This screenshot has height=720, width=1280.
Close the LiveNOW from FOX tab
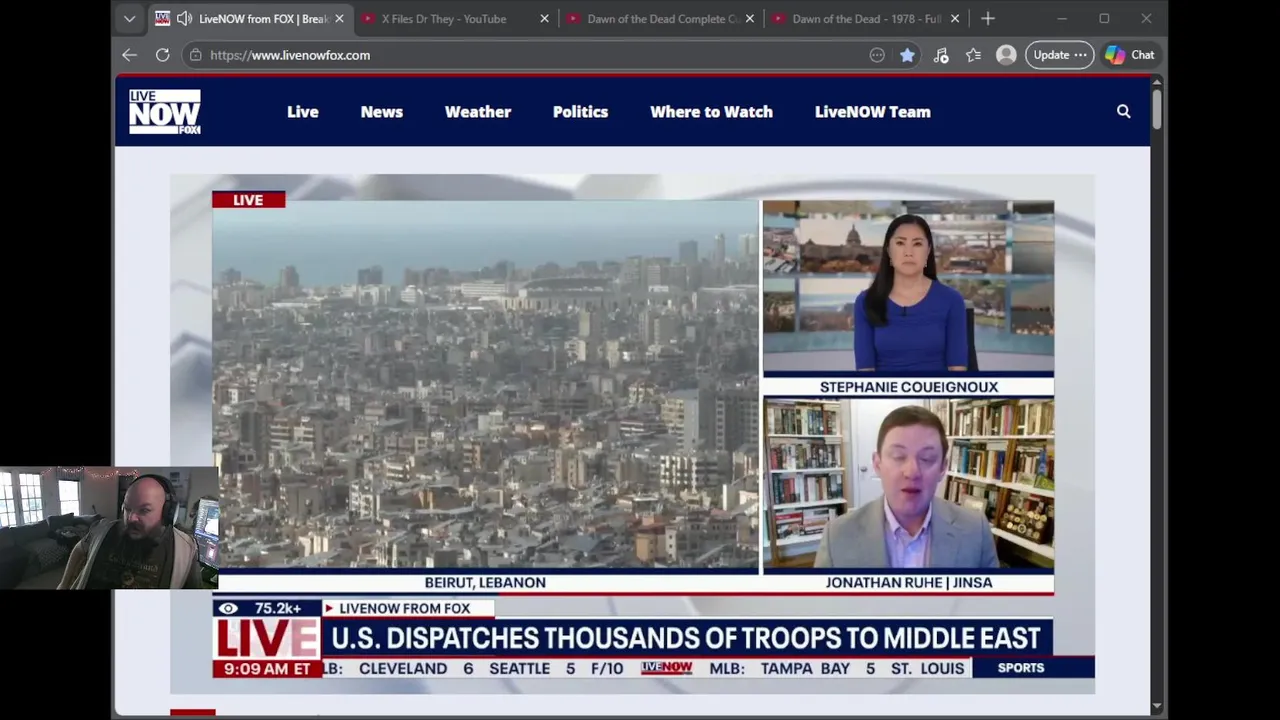(339, 19)
